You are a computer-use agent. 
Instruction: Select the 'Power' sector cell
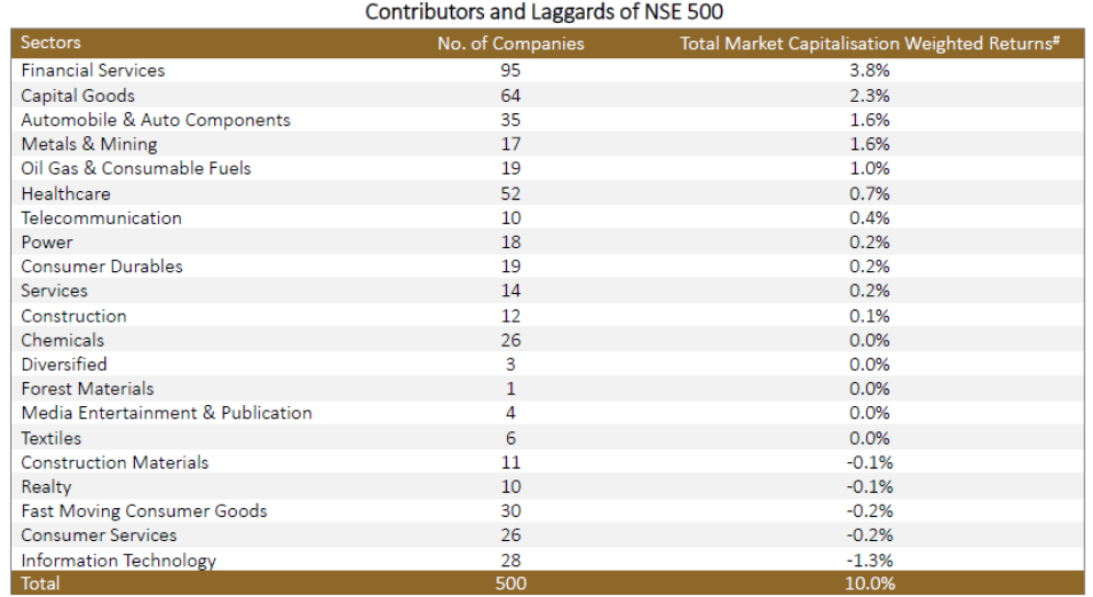[47, 243]
